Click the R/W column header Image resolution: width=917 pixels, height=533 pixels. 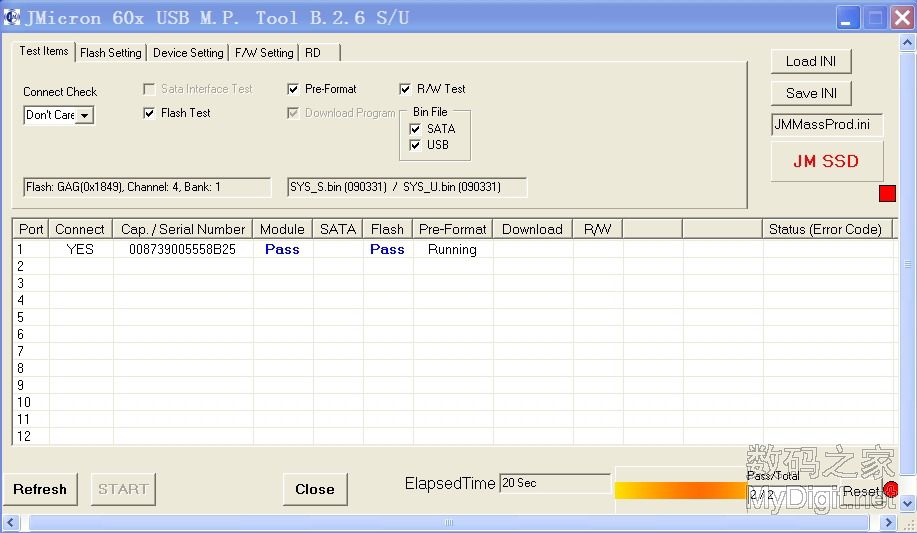coord(598,229)
